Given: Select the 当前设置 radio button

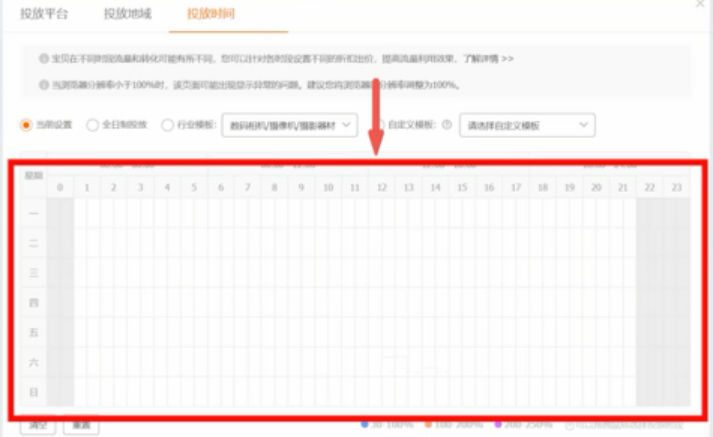Looking at the screenshot, I should pyautogui.click(x=27, y=125).
